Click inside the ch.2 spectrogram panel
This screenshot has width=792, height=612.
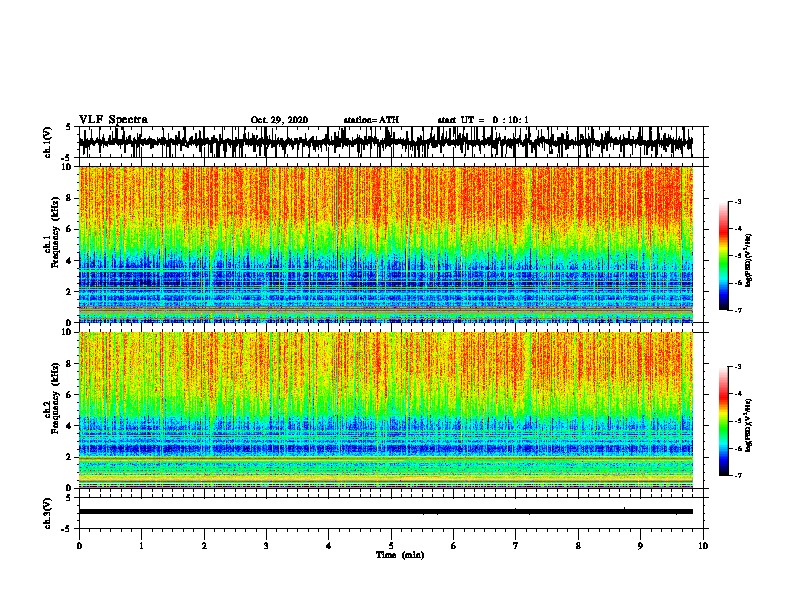[x=386, y=410]
